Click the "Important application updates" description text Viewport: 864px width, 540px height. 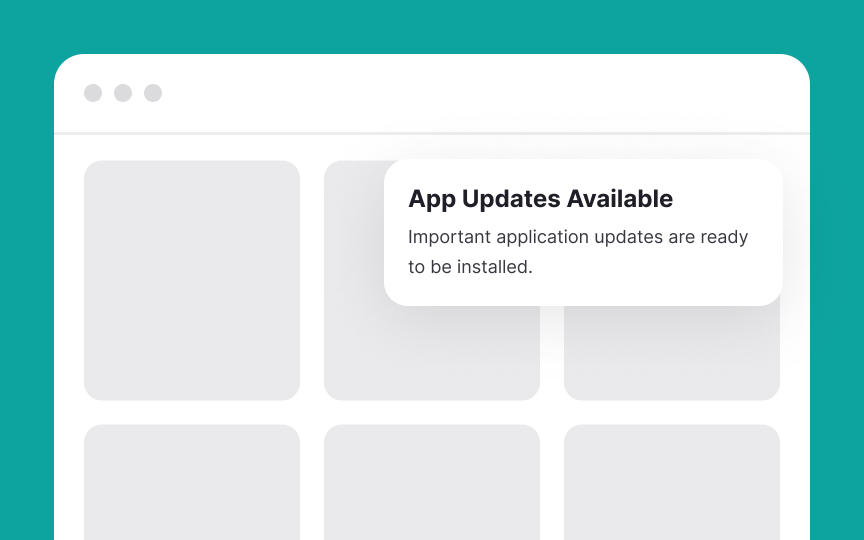pos(578,237)
